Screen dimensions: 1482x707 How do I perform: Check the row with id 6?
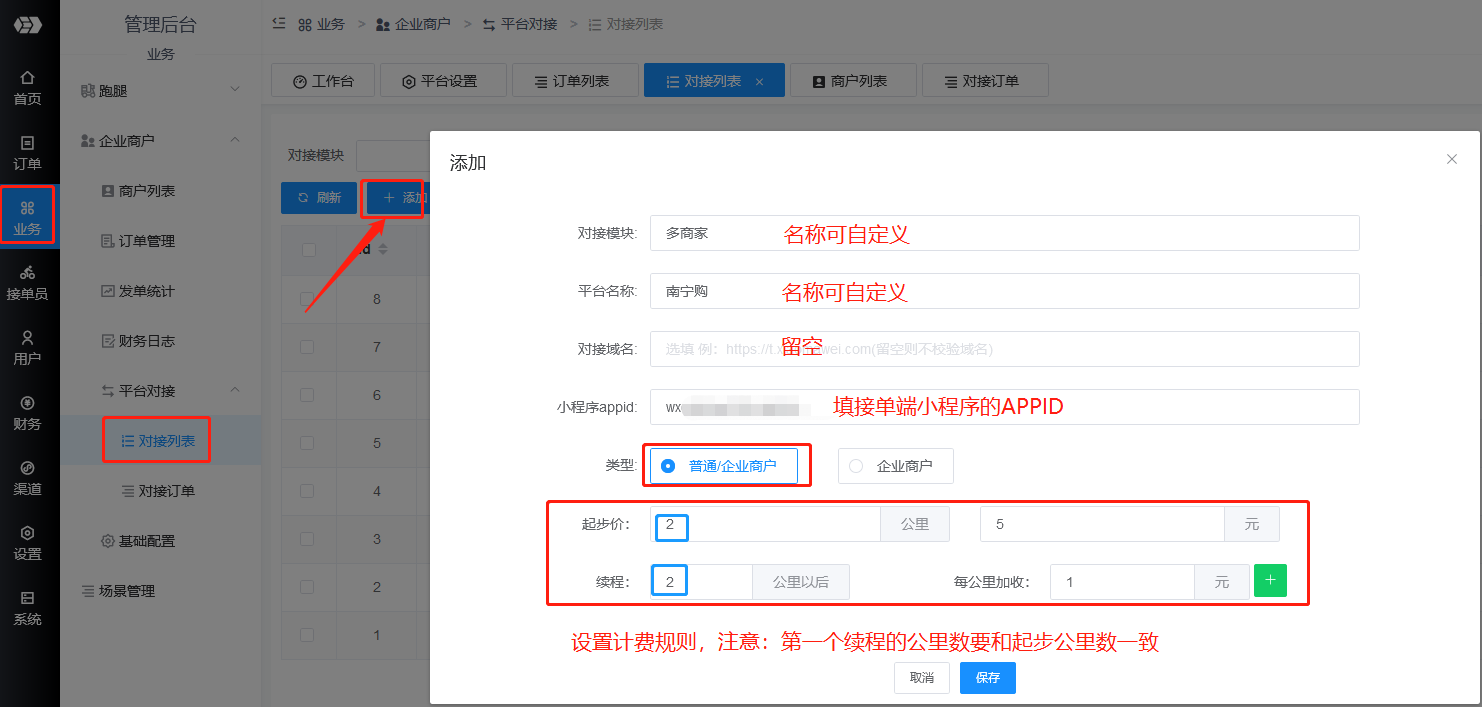308,395
